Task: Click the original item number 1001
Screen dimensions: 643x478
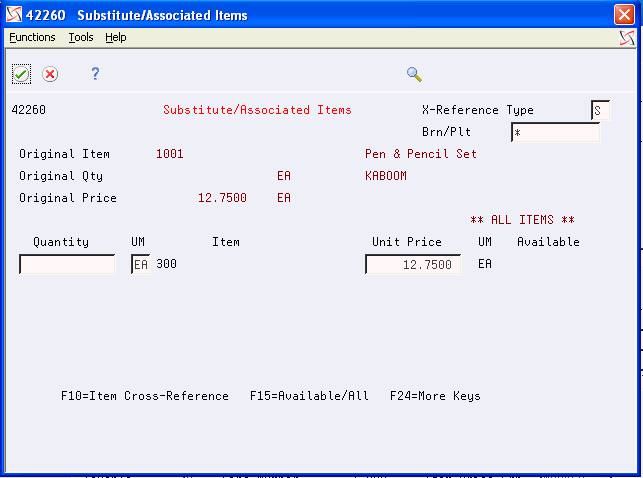Action: 170,154
